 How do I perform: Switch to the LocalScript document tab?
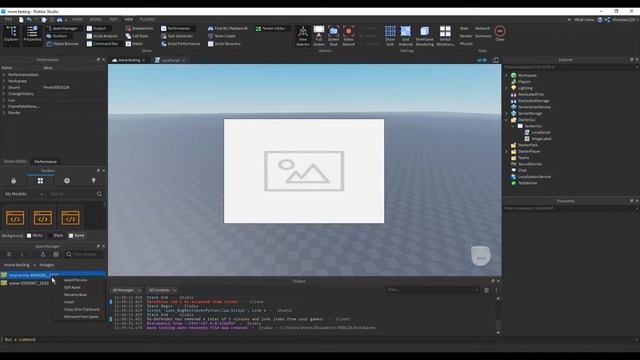coord(170,60)
